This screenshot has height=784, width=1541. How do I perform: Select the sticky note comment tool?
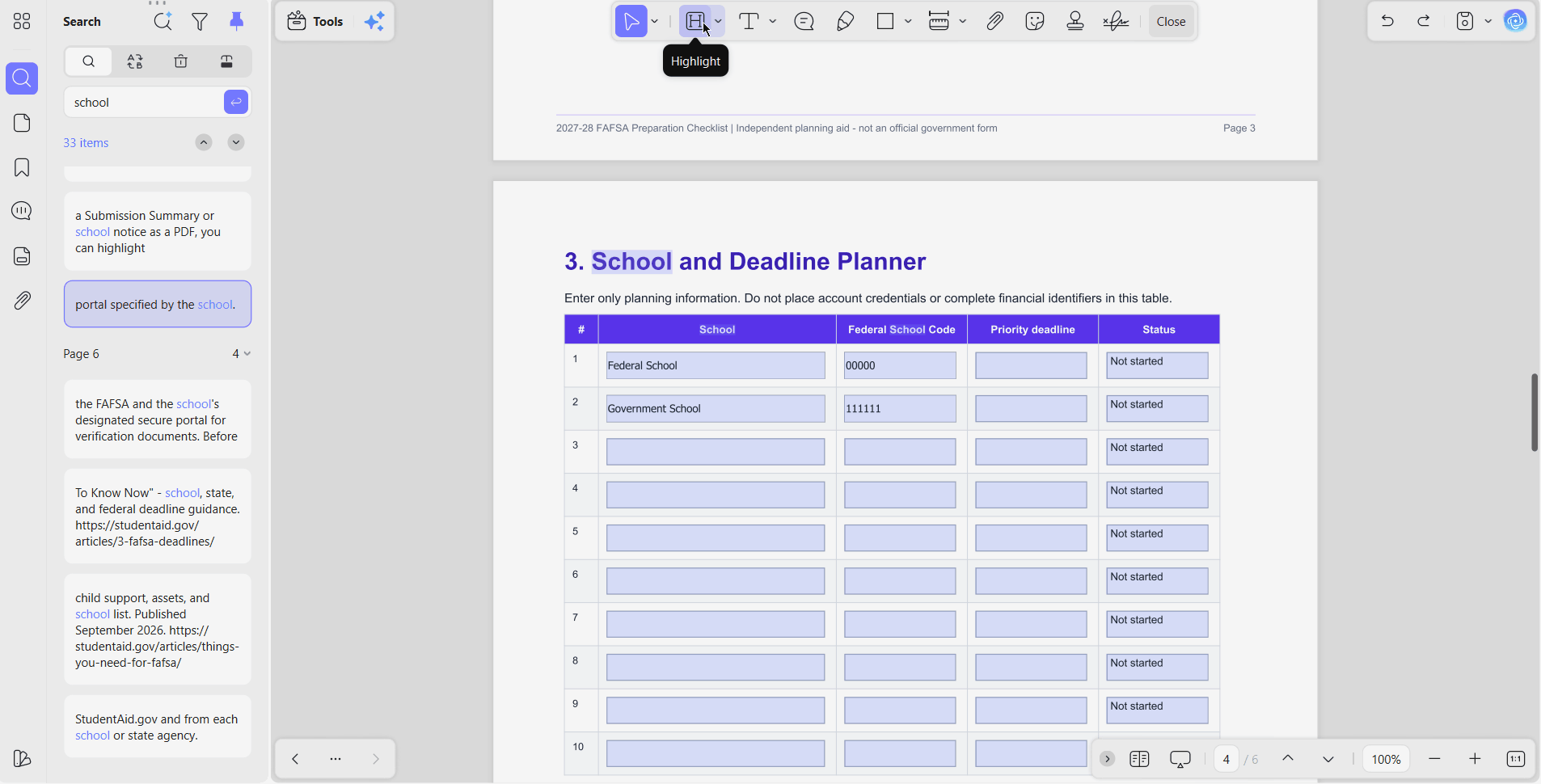[804, 22]
